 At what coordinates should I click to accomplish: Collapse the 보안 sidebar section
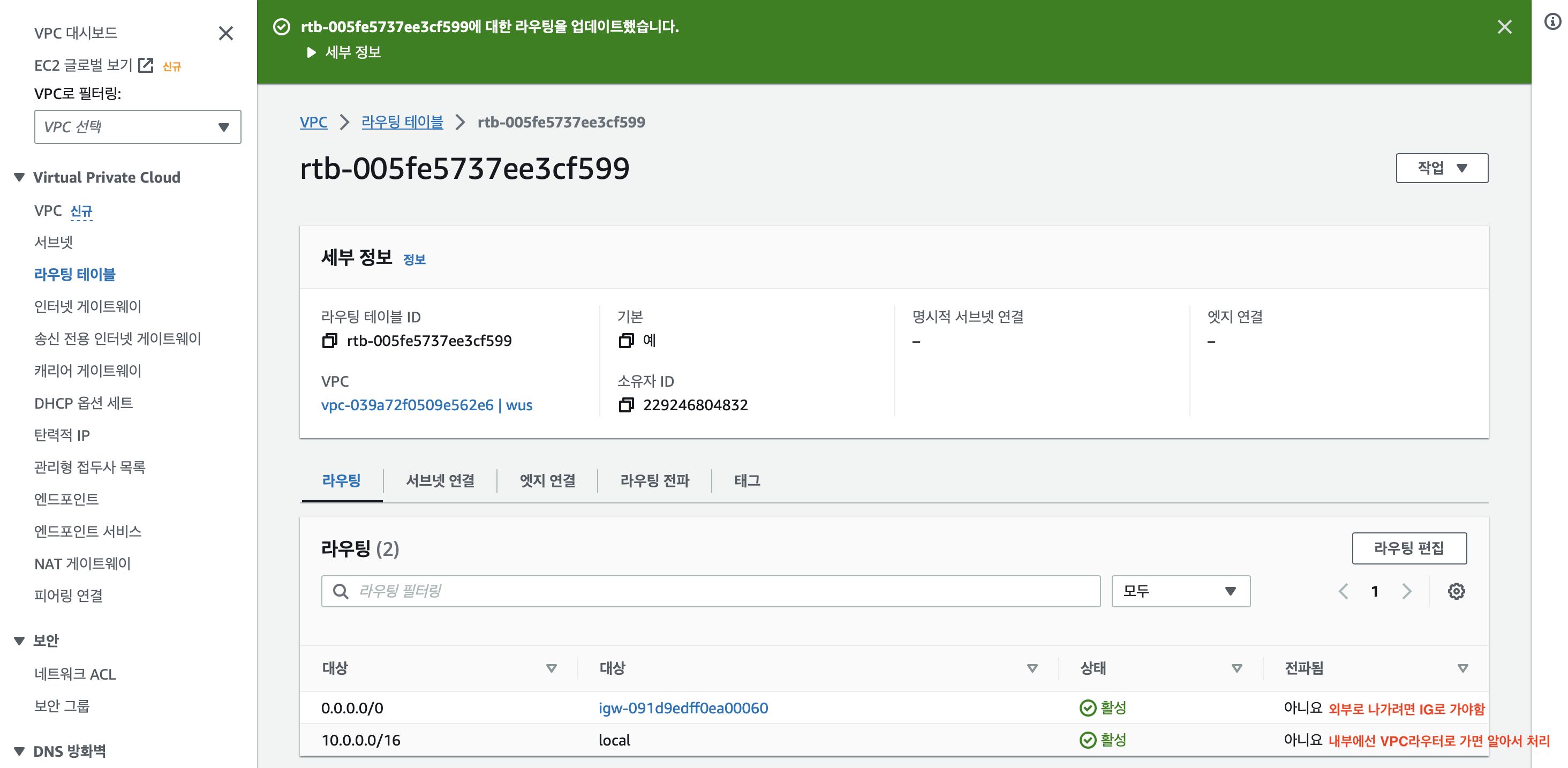point(19,640)
